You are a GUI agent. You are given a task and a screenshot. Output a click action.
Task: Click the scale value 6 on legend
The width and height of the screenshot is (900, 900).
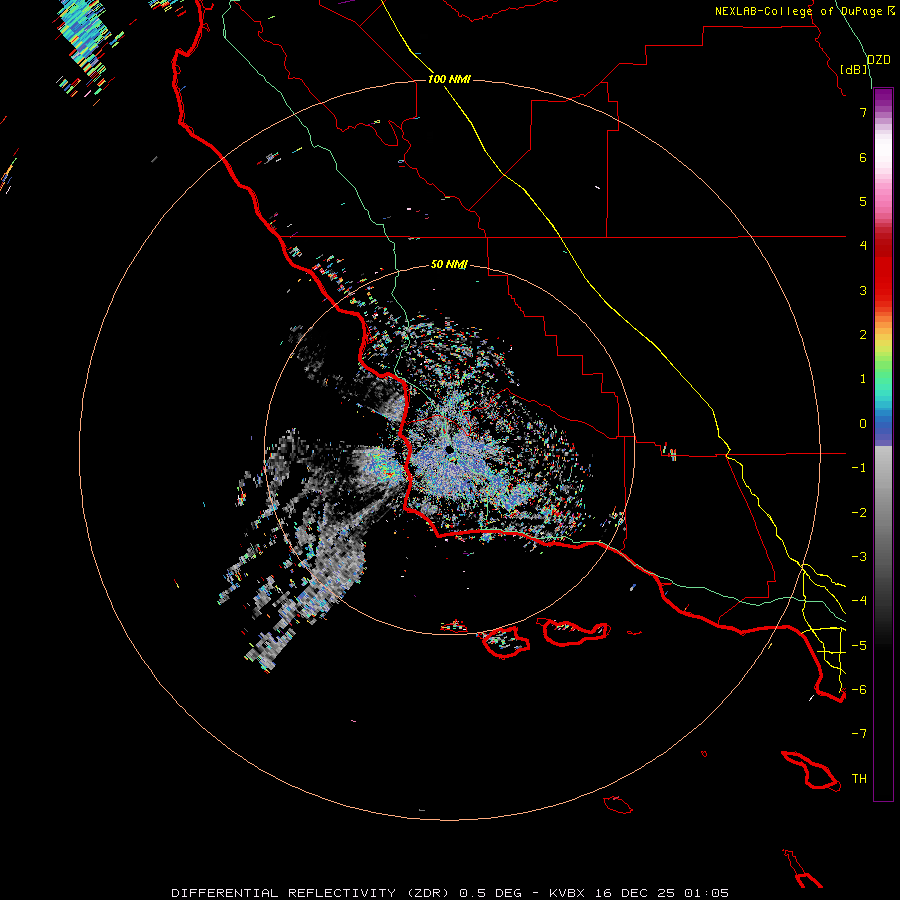(863, 157)
